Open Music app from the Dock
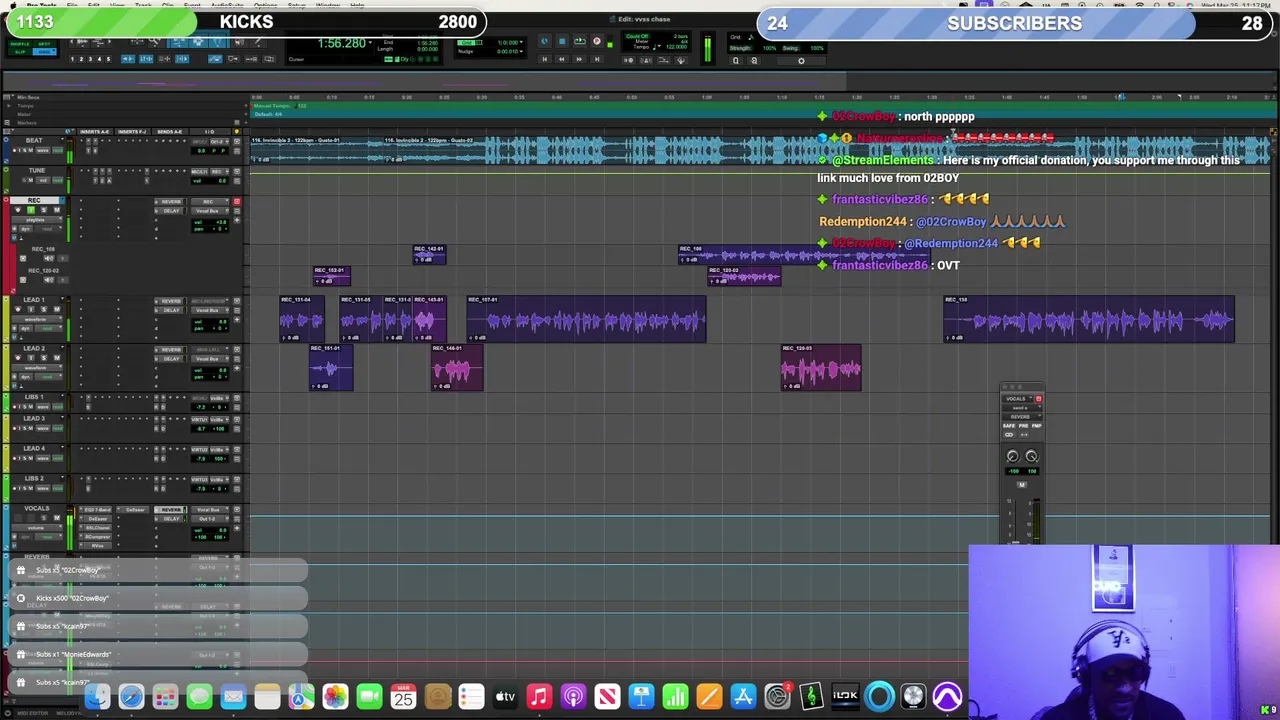Viewport: 1280px width, 720px height. point(539,696)
